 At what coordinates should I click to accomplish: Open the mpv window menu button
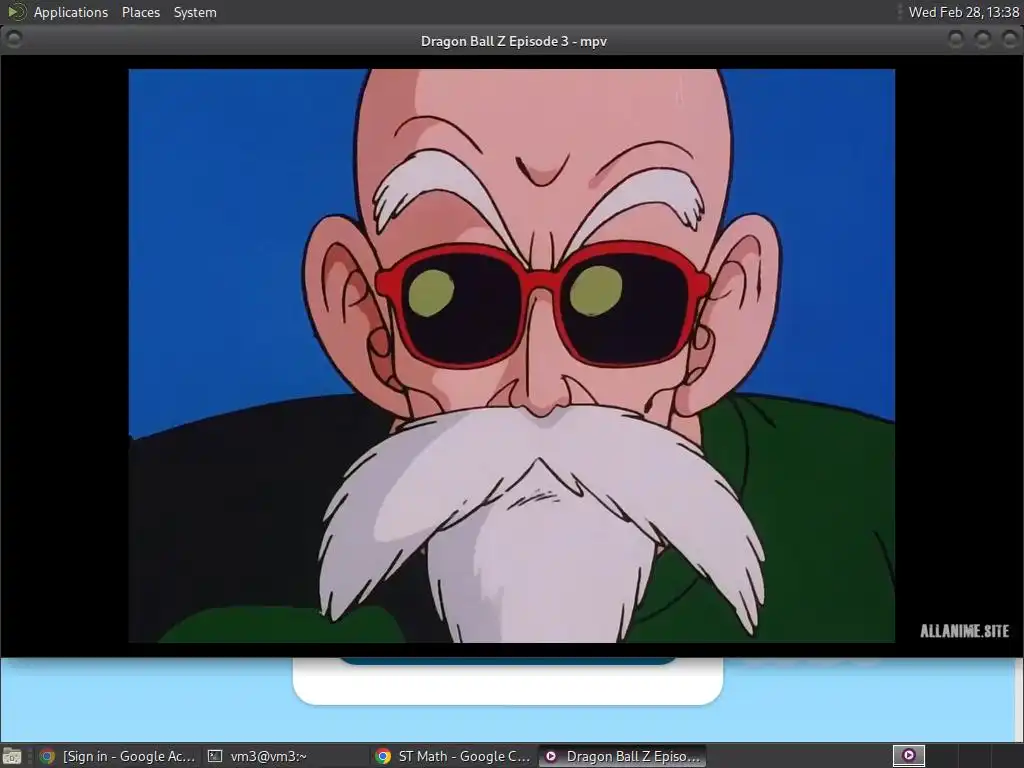(14, 39)
